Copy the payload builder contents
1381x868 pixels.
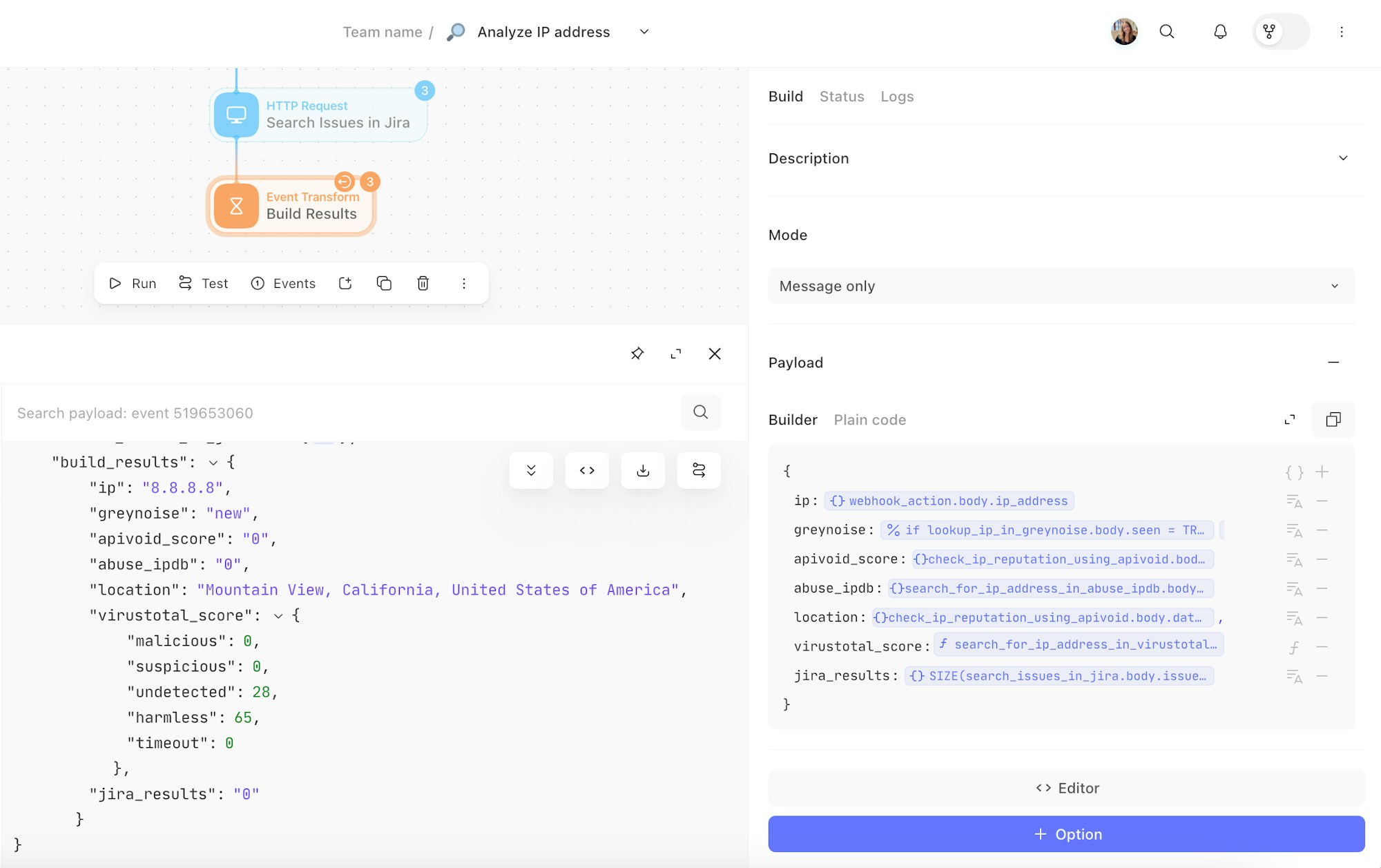coord(1333,419)
